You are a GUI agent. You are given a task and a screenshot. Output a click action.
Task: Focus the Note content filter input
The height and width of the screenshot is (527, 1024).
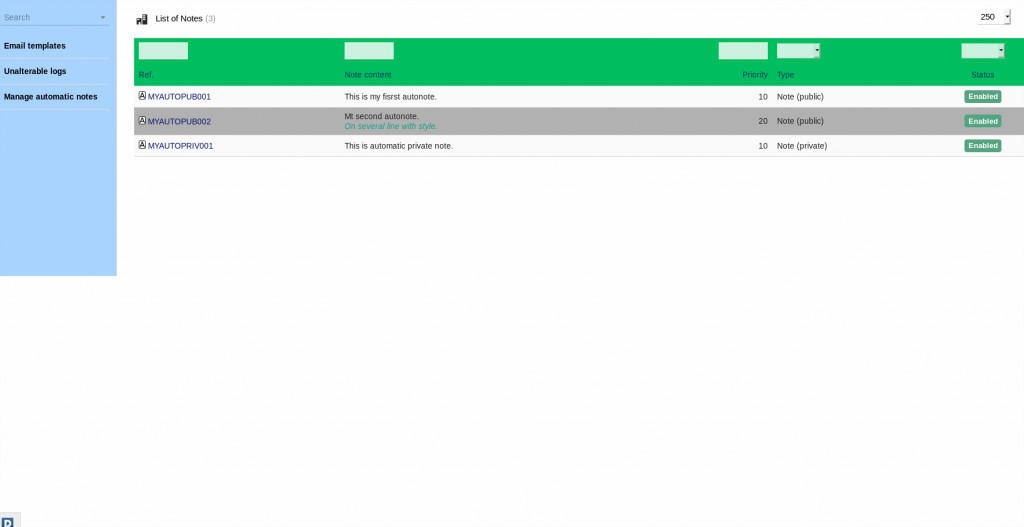tap(369, 51)
